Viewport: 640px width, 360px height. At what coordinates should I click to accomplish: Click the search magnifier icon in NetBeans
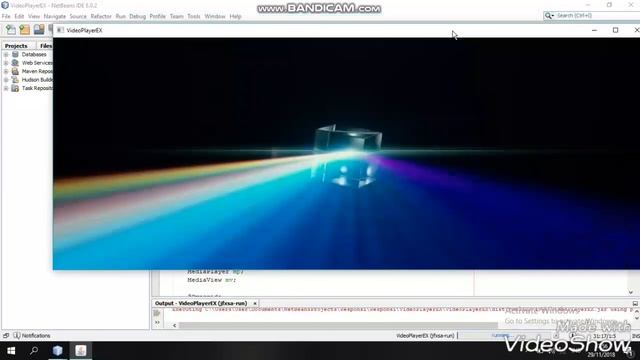pyautogui.click(x=549, y=16)
